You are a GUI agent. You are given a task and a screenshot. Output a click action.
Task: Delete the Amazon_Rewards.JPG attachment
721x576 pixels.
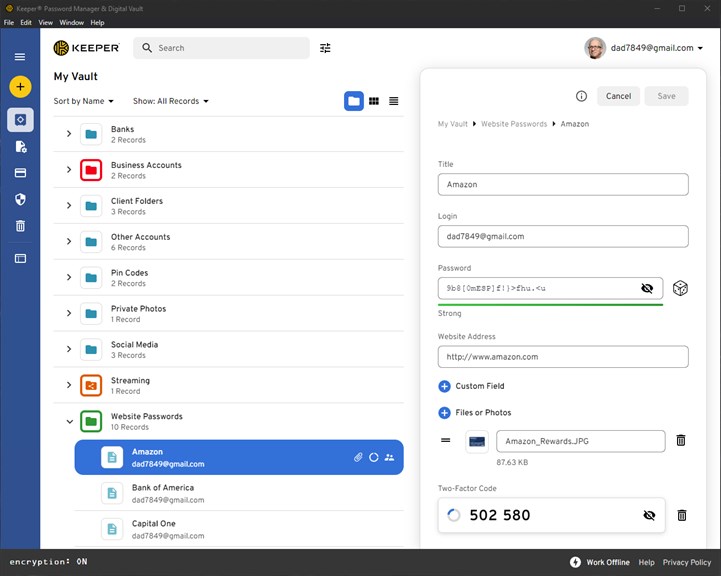point(681,440)
